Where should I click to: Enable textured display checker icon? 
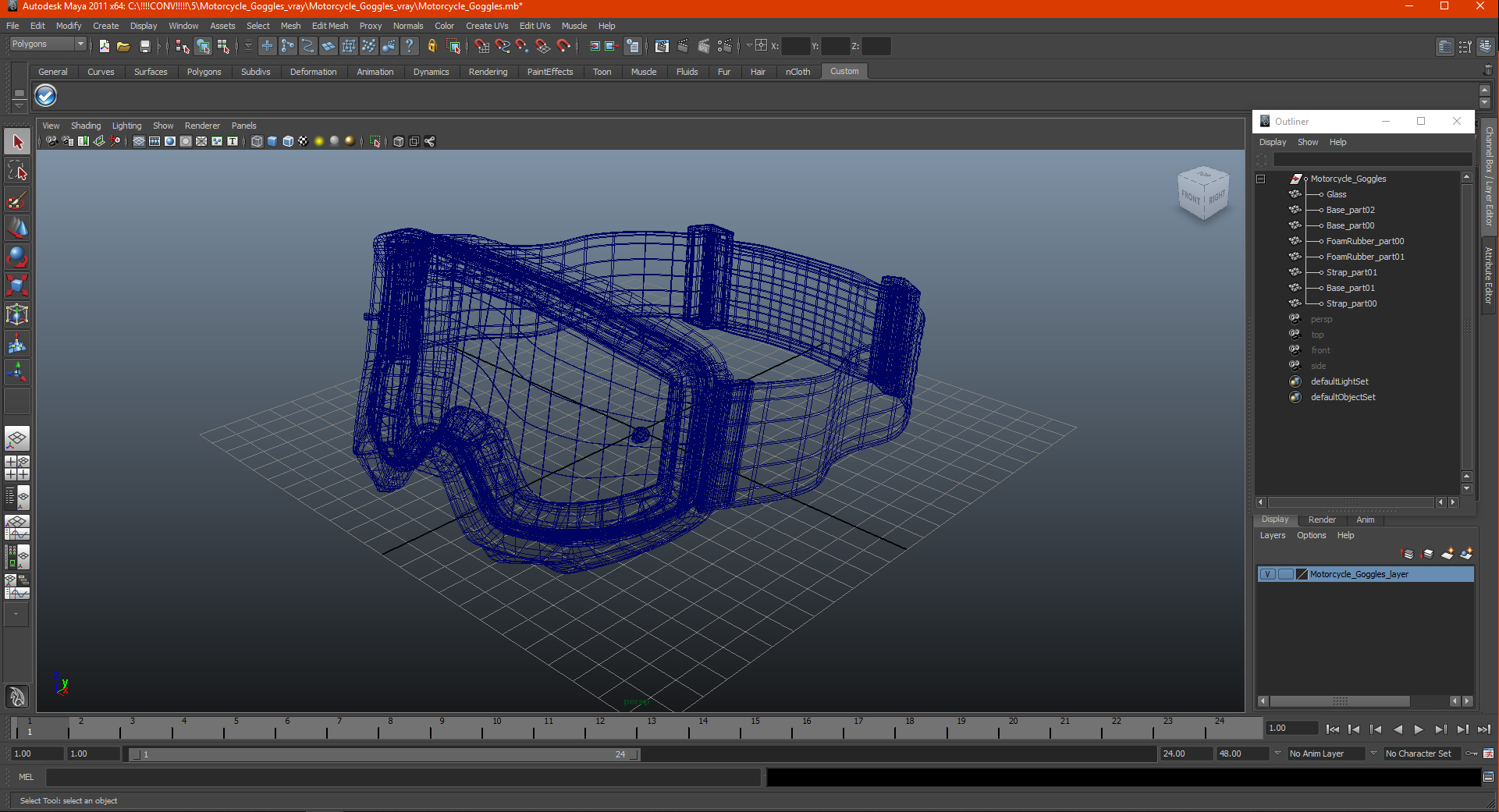tap(304, 141)
